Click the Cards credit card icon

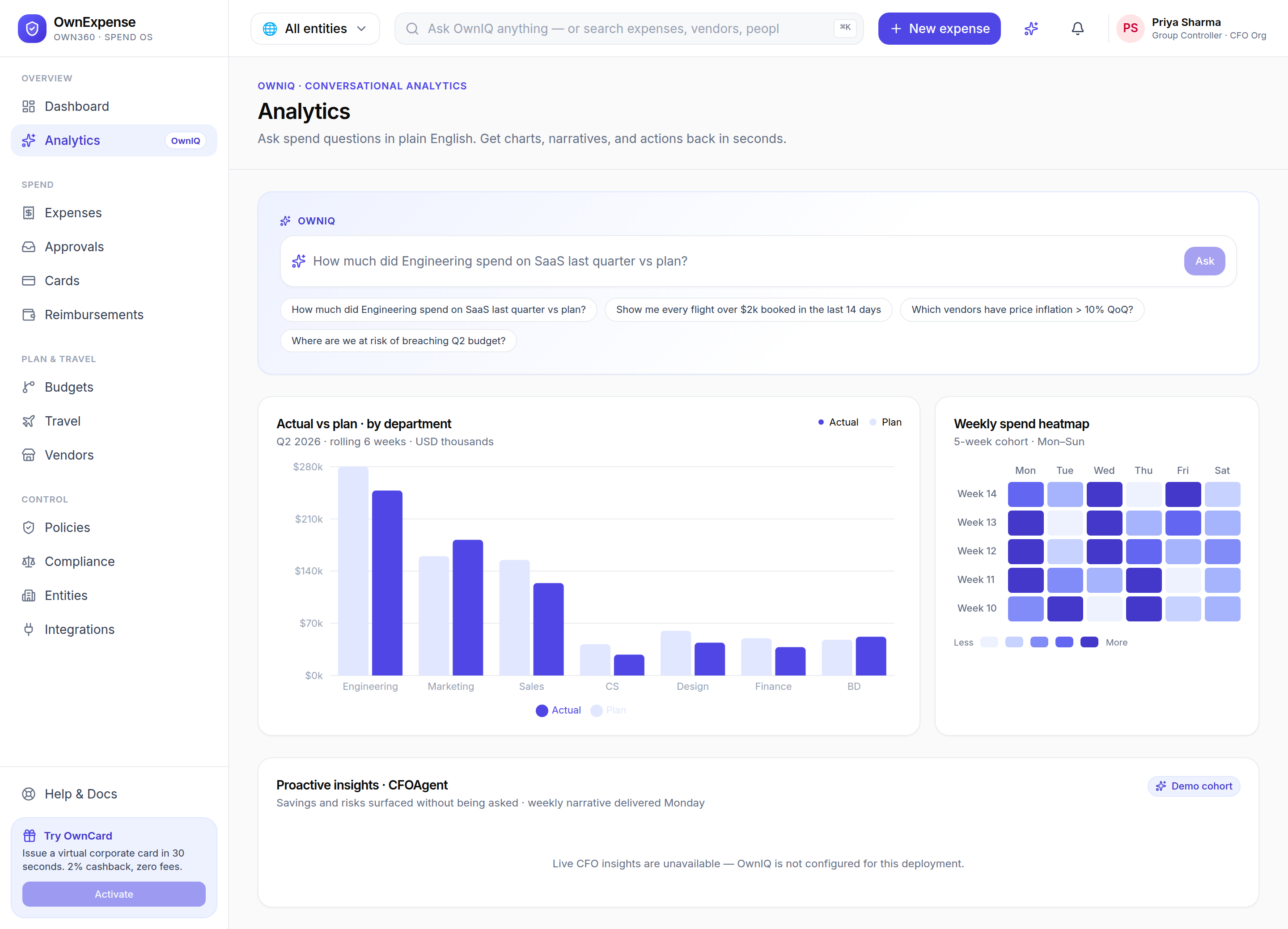pos(28,280)
